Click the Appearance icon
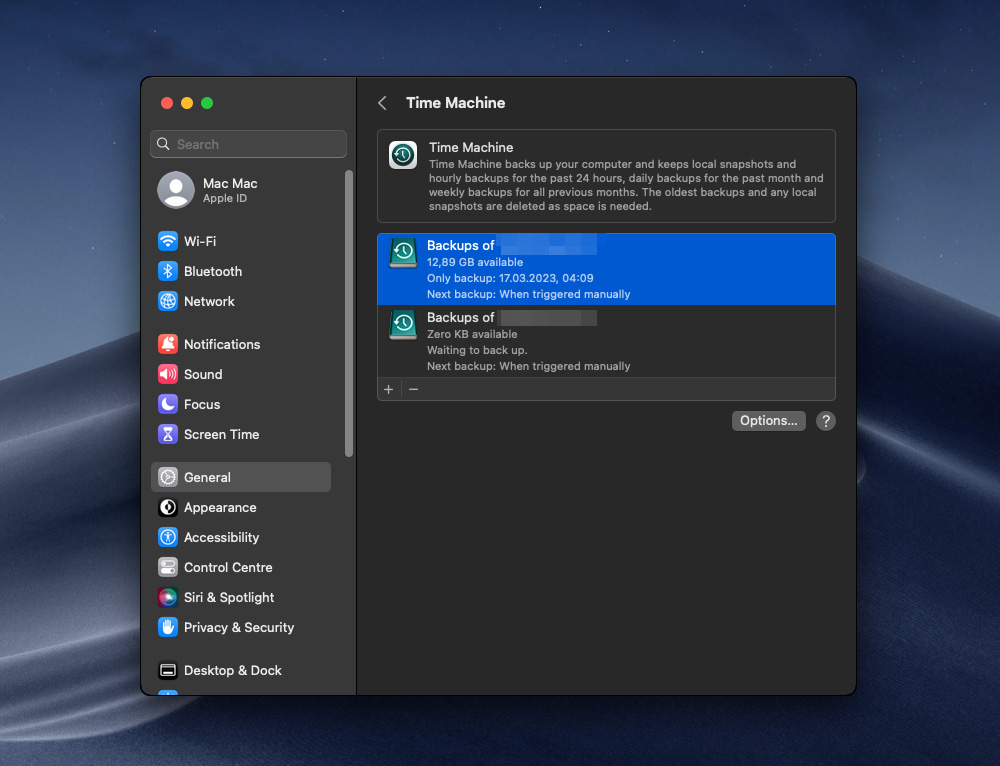 [168, 507]
